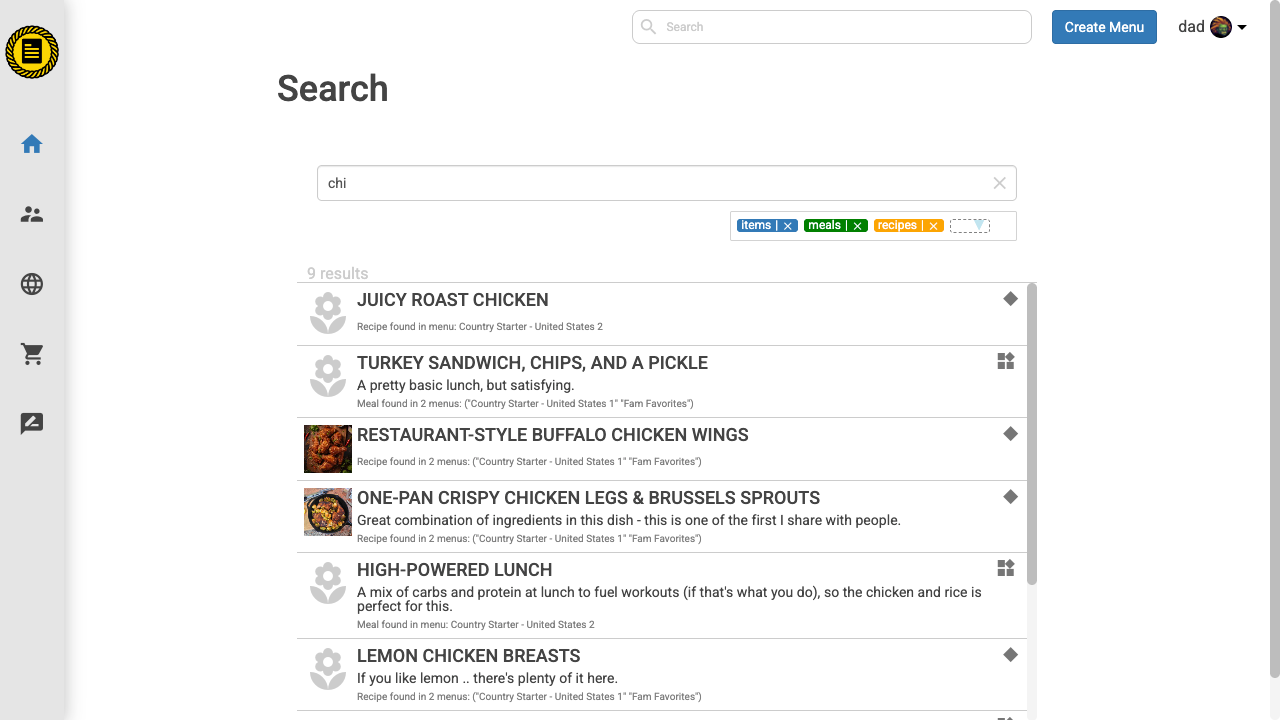Open the shopping cart icon in sidebar
The image size is (1280, 720).
(32, 354)
